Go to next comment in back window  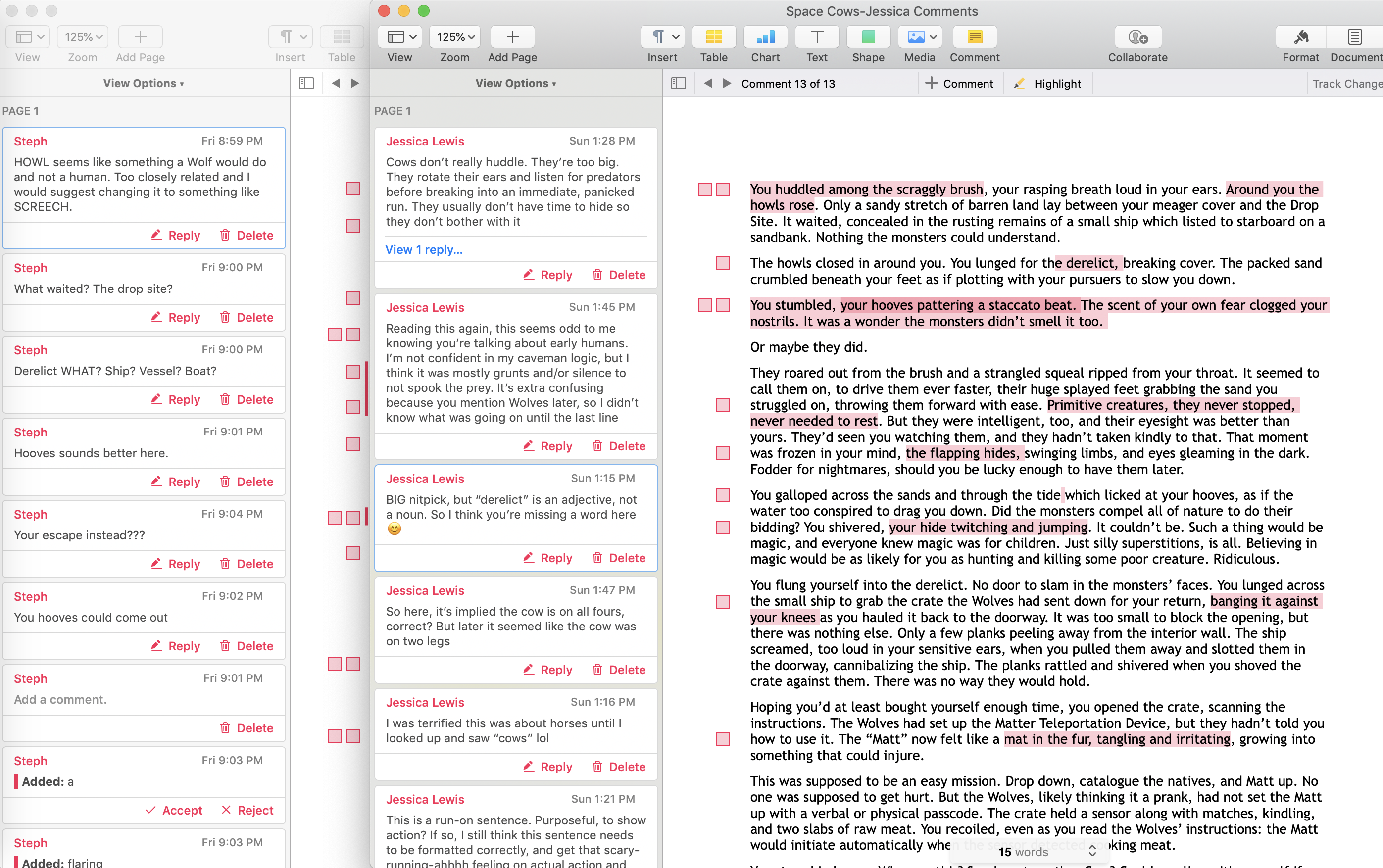(x=355, y=83)
